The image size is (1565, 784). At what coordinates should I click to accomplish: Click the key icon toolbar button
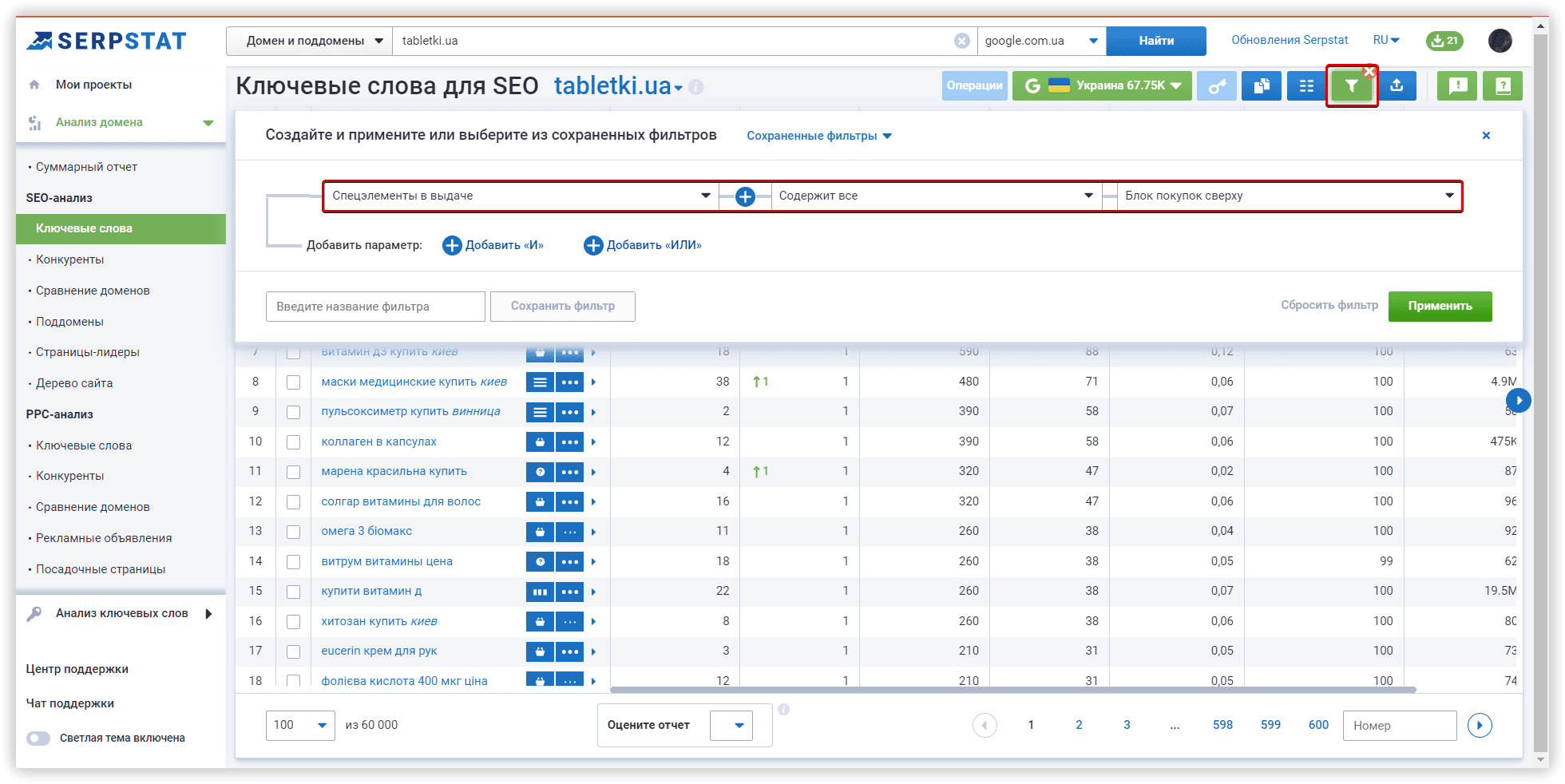(x=1217, y=86)
